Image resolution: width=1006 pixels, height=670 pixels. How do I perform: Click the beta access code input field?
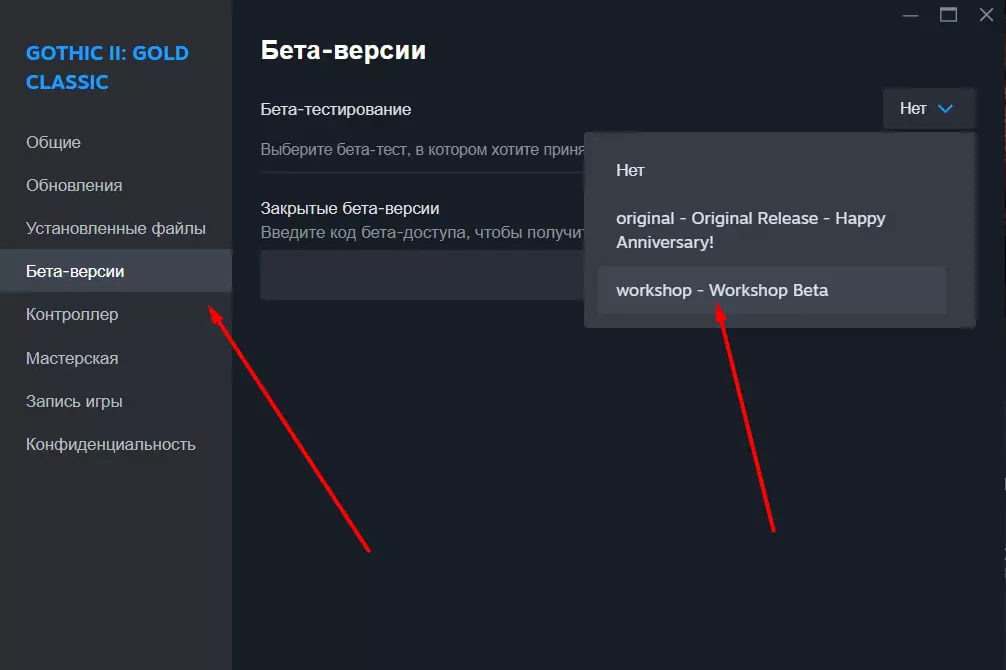pos(420,275)
